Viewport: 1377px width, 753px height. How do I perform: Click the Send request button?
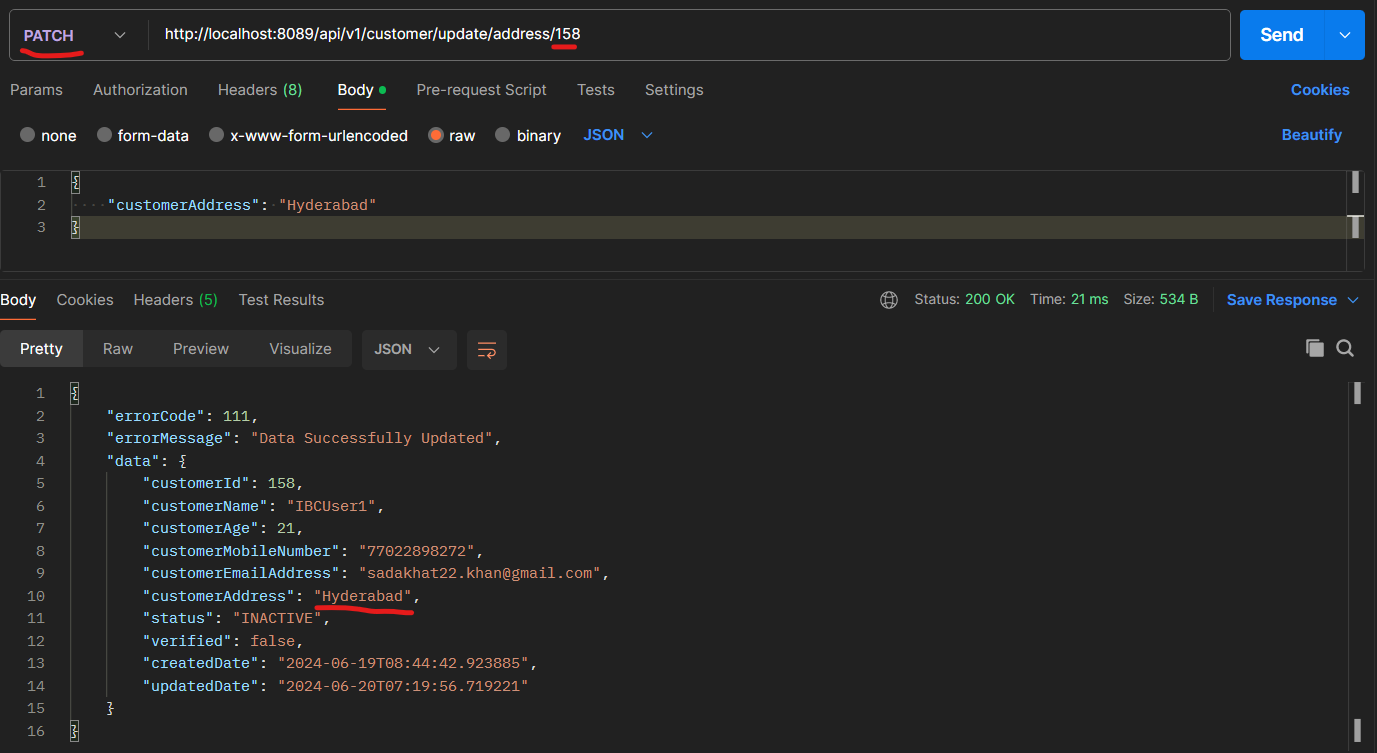coord(1281,35)
